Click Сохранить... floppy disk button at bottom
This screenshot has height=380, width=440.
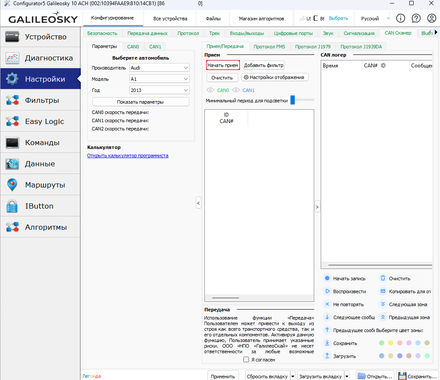pyautogui.click(x=418, y=376)
